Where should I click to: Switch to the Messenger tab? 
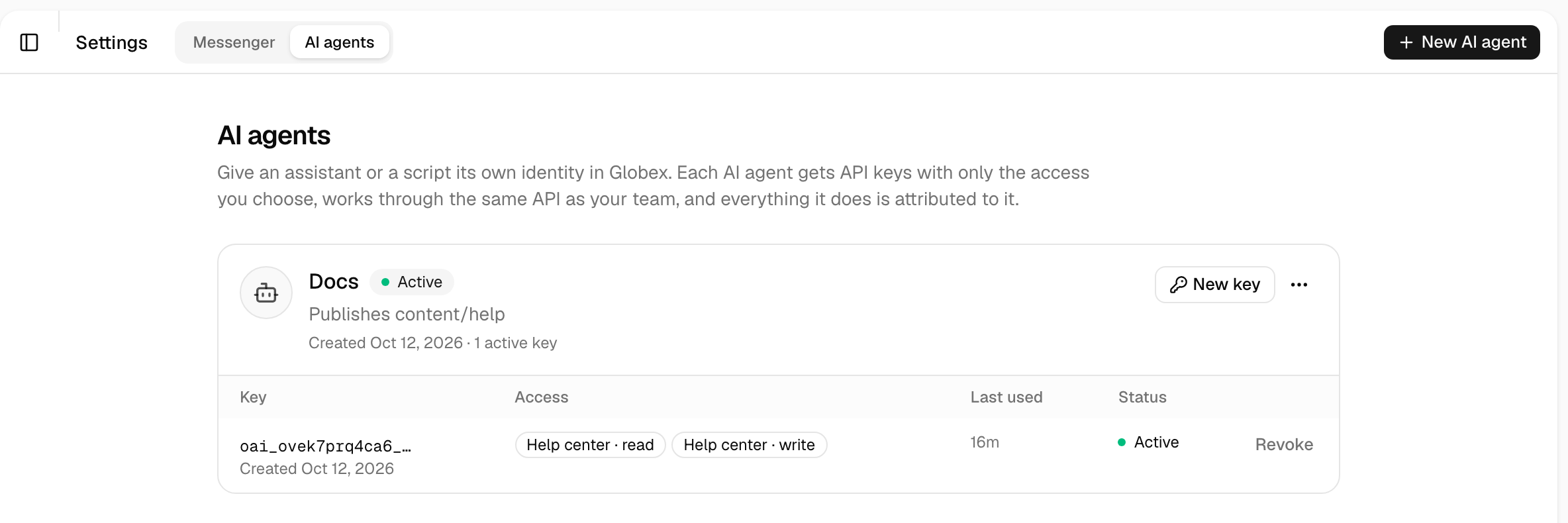[x=234, y=42]
